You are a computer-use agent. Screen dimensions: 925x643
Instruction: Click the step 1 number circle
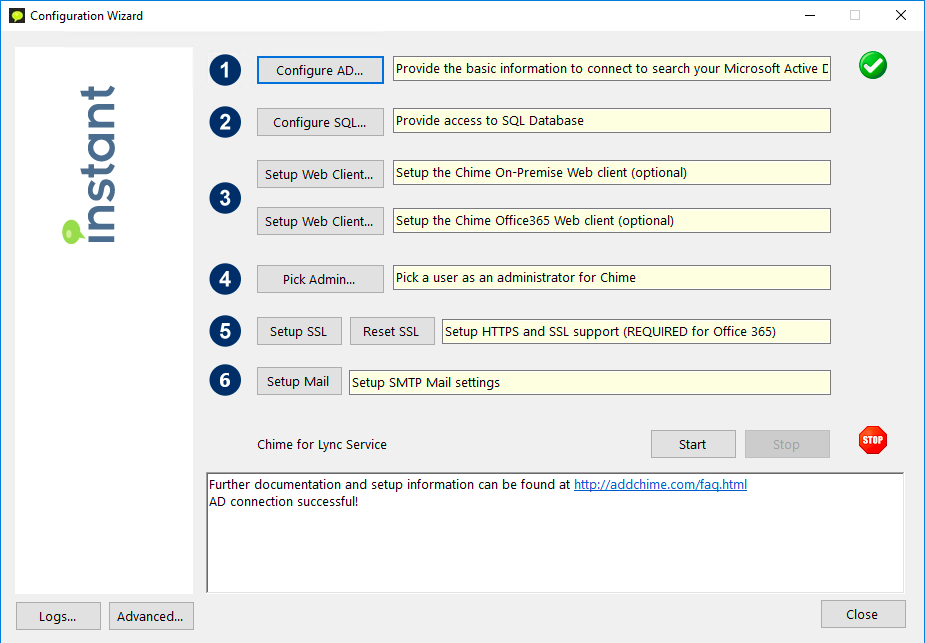(x=225, y=70)
